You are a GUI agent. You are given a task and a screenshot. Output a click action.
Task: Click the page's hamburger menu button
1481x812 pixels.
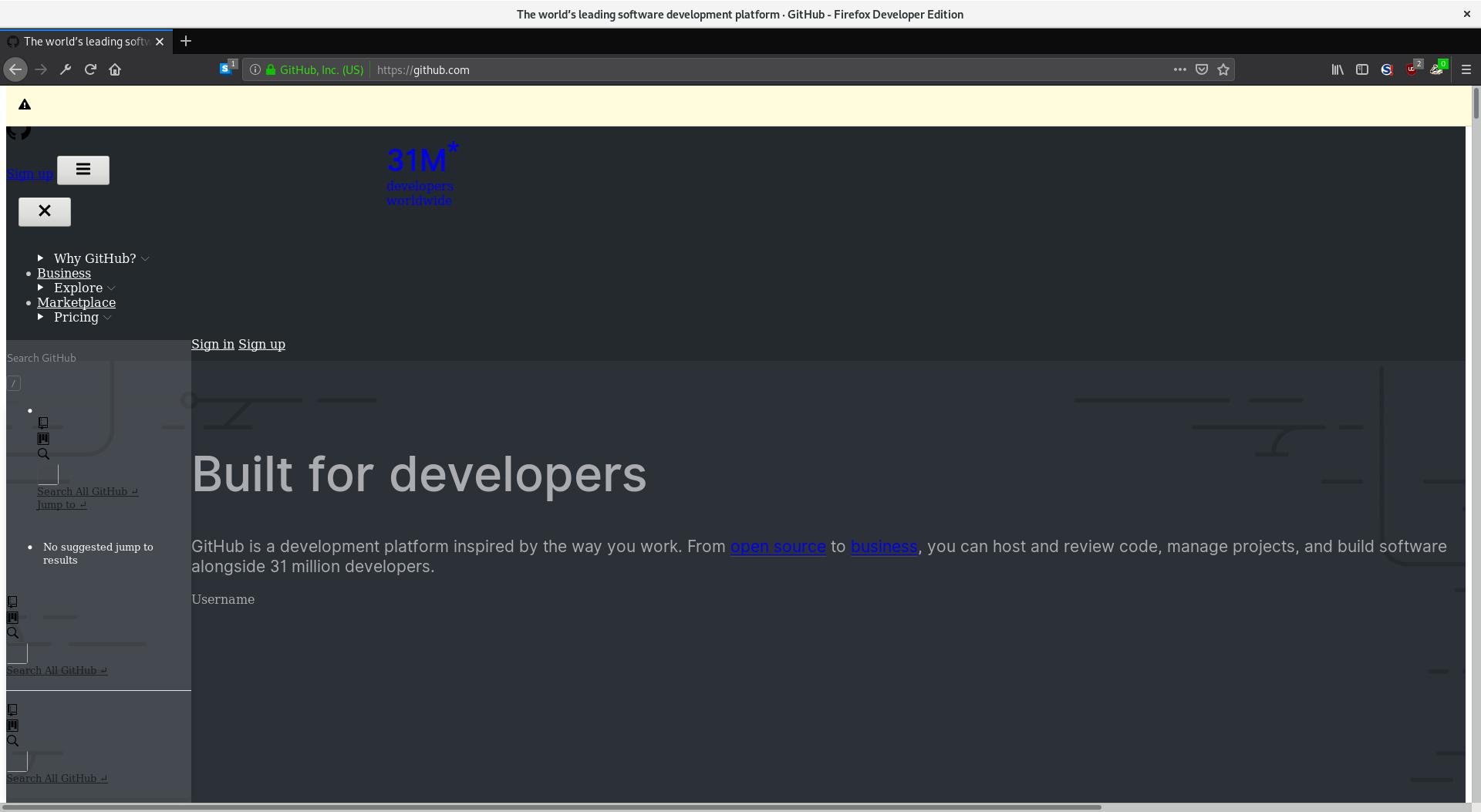[x=83, y=170]
